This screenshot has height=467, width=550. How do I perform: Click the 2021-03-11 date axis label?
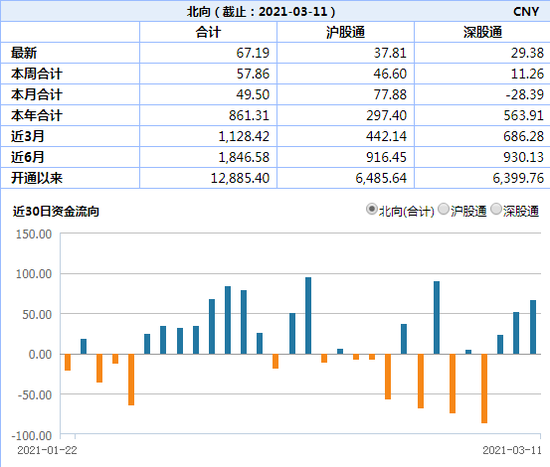click(512, 450)
